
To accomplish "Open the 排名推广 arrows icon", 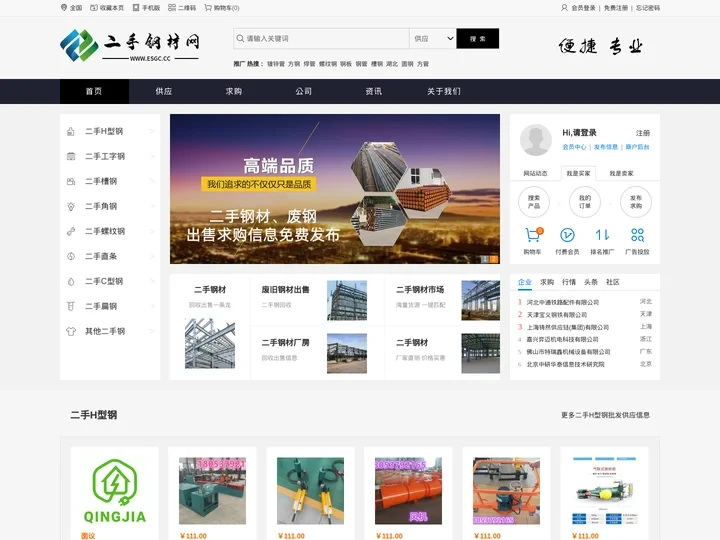I will tap(602, 235).
